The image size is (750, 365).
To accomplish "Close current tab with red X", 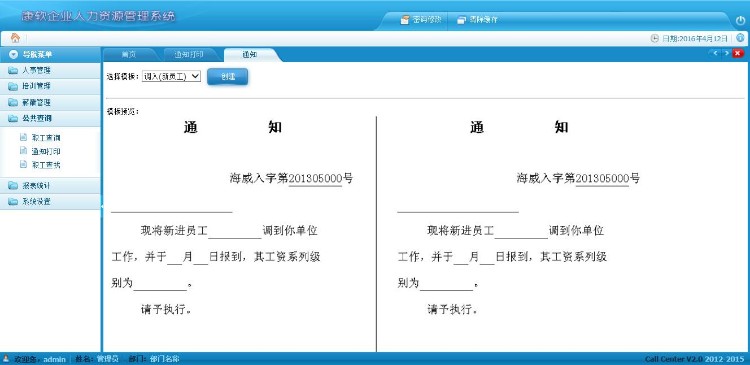I will tap(738, 54).
